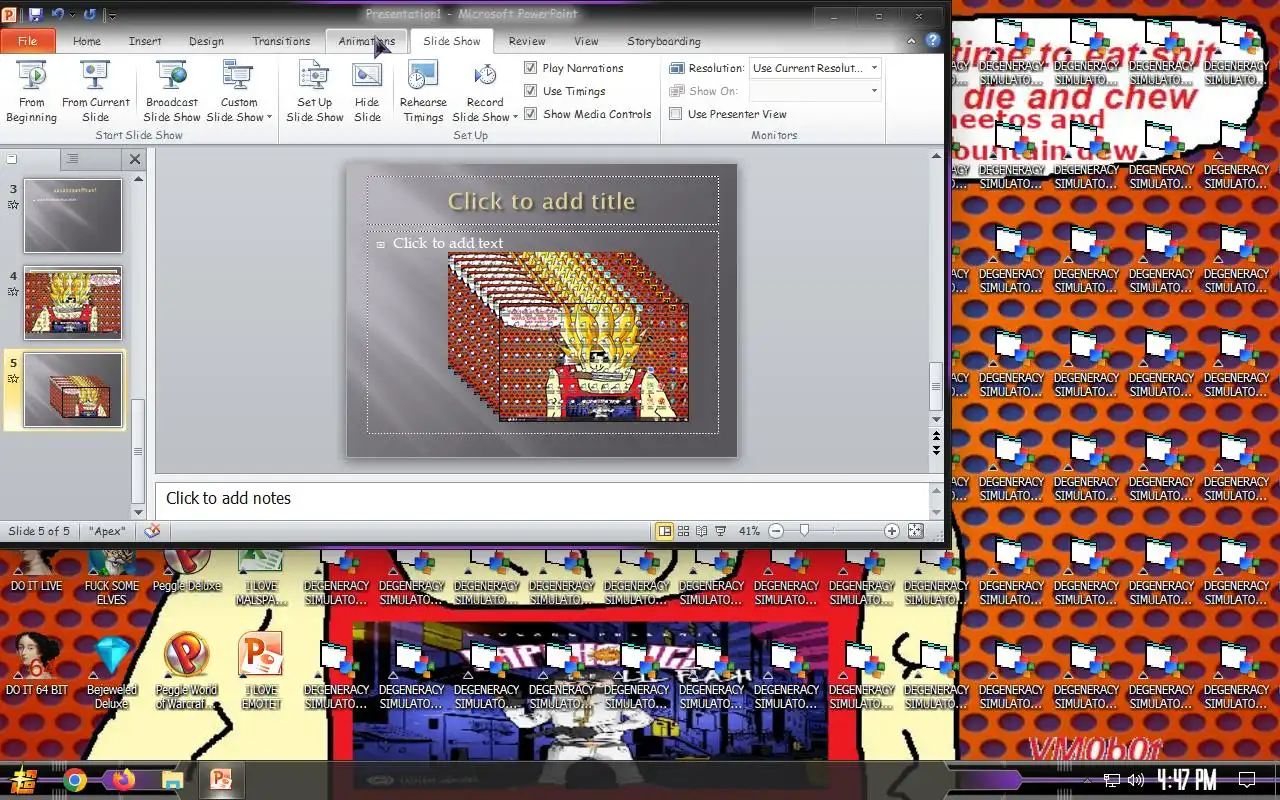Screen dimensions: 1280x800
Task: Switch to the Transitions tab
Action: (281, 41)
